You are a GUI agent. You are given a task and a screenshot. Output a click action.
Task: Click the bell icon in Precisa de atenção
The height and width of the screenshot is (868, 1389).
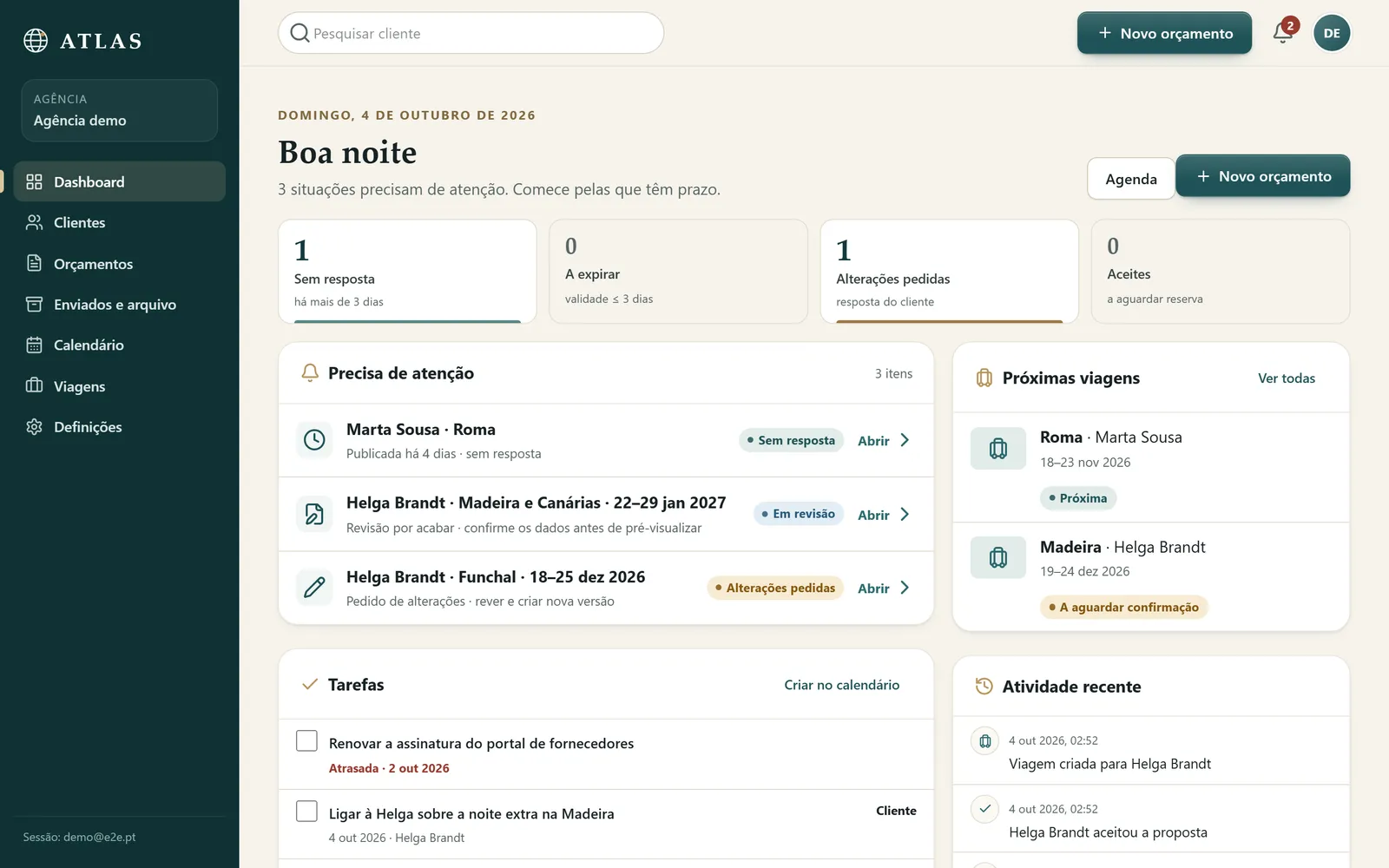pyautogui.click(x=310, y=373)
